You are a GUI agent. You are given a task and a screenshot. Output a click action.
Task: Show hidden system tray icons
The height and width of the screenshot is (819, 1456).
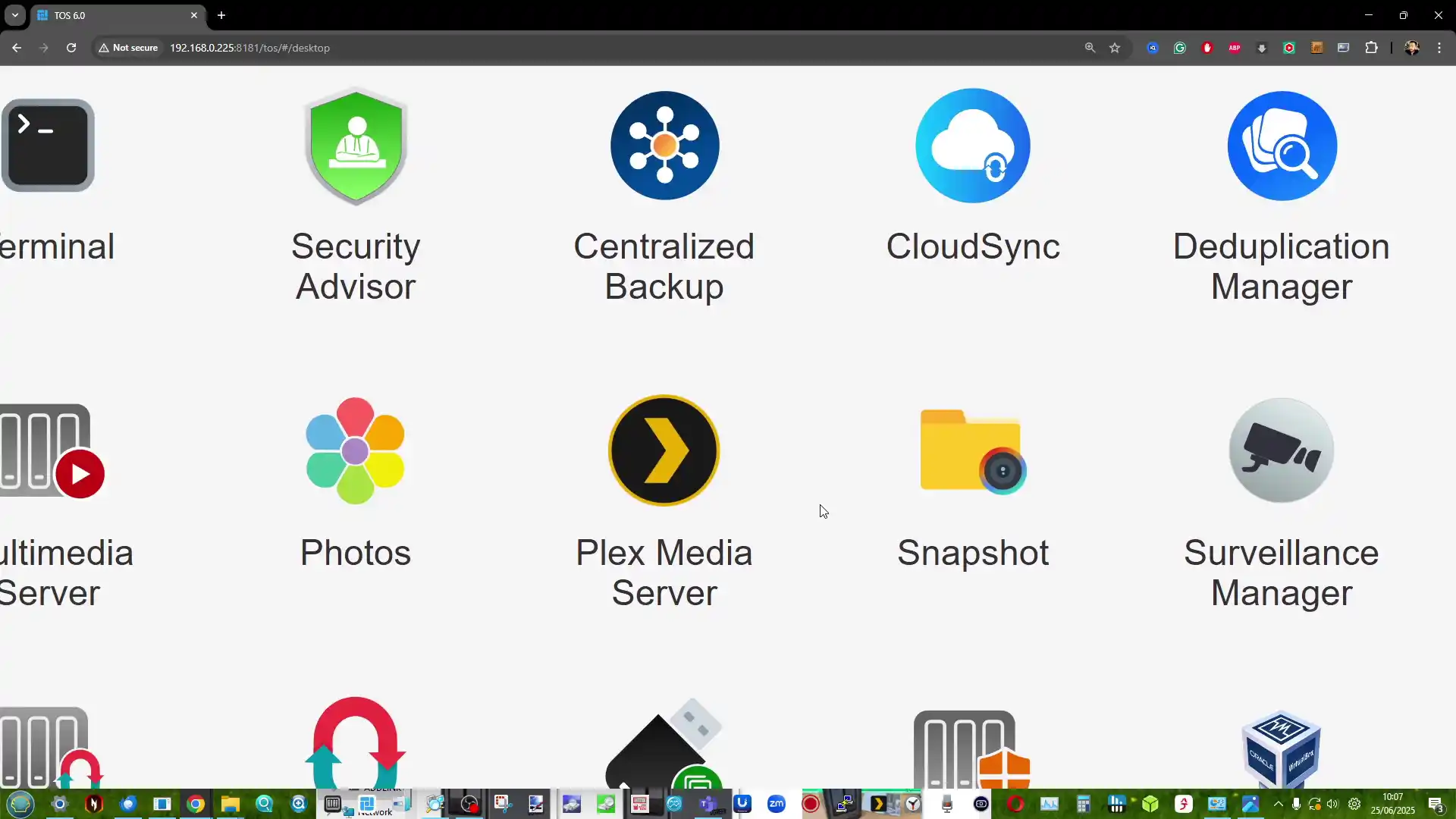[1279, 804]
